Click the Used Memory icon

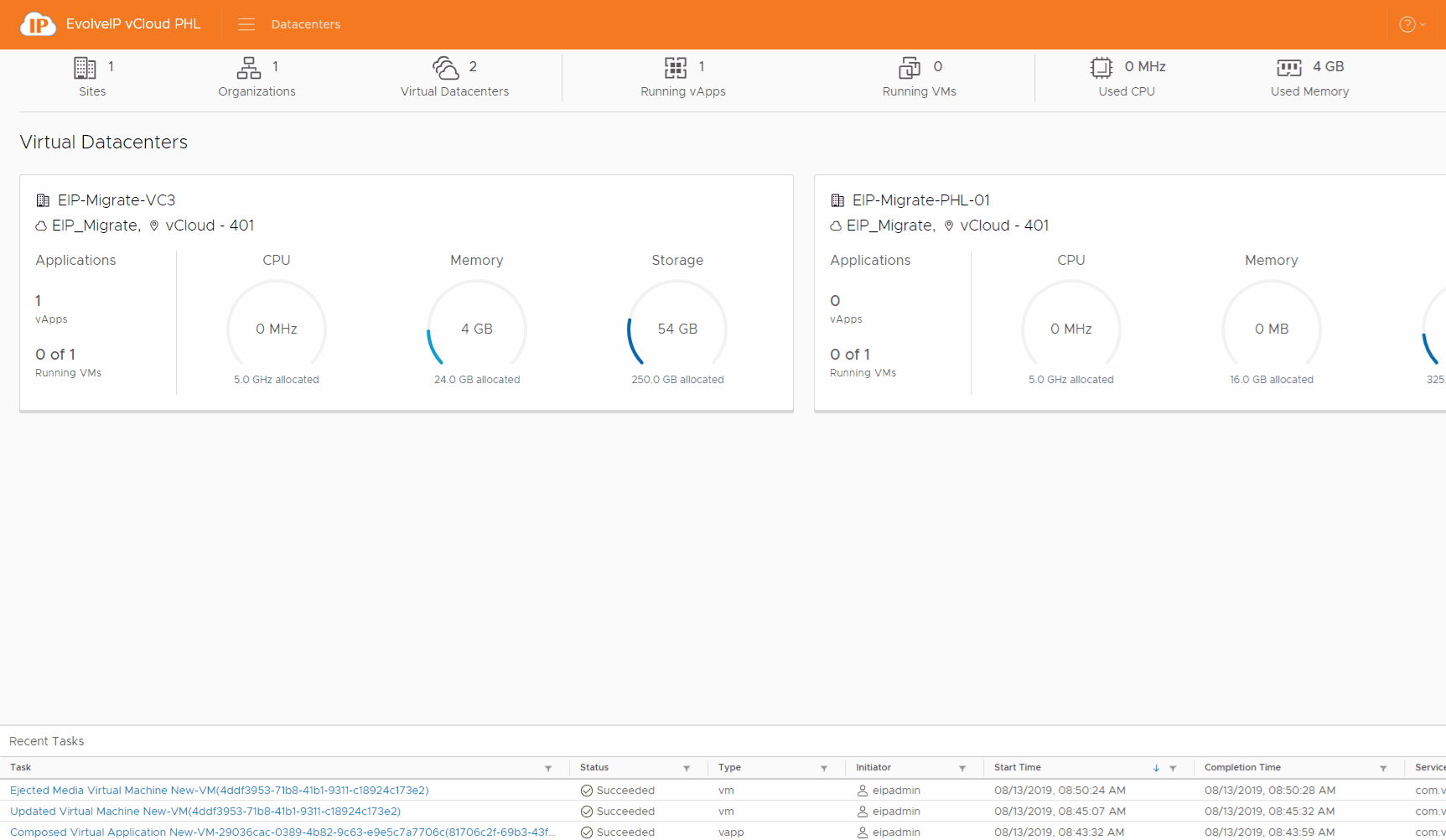point(1288,67)
